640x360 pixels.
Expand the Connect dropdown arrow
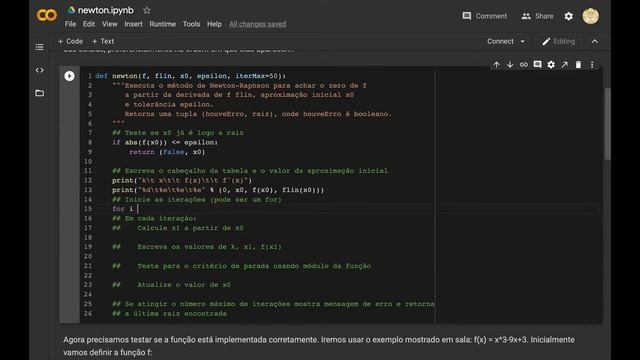click(522, 42)
